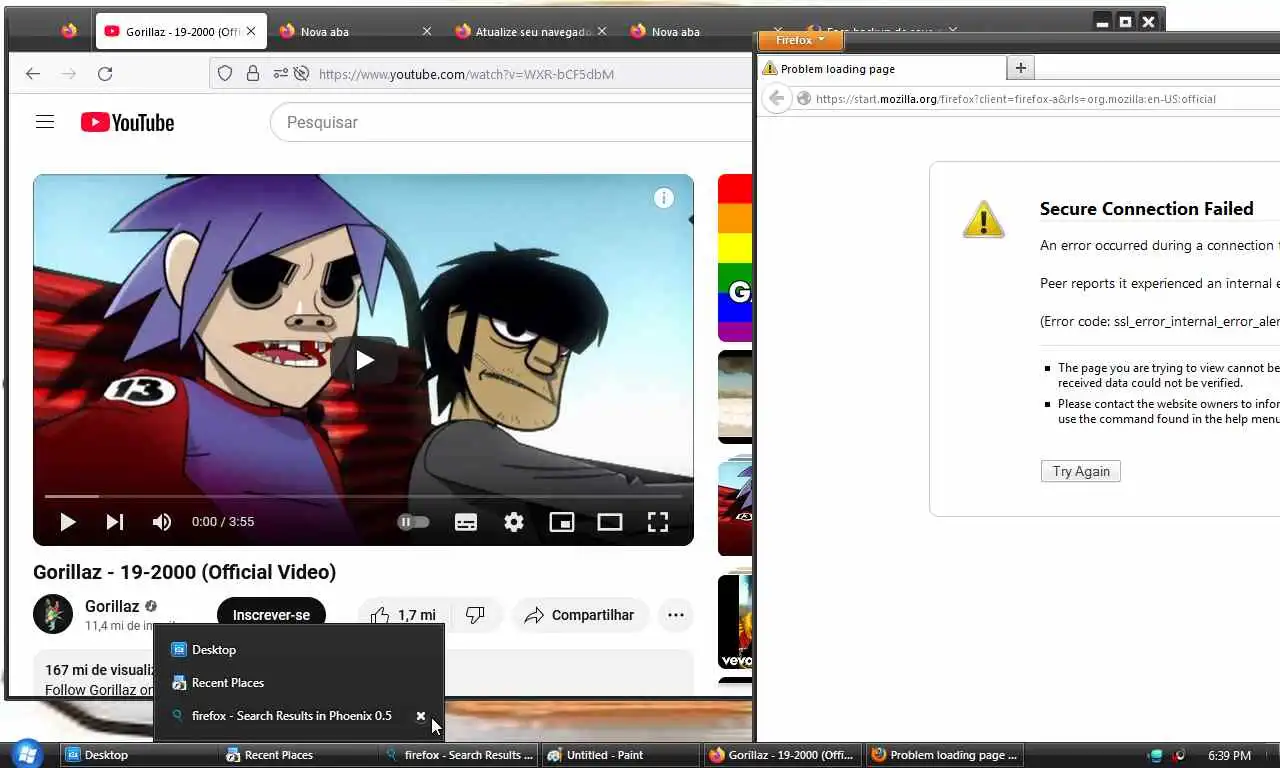The image size is (1280, 768).
Task: Switch to Recent Places taskbar button
Action: click(x=298, y=755)
